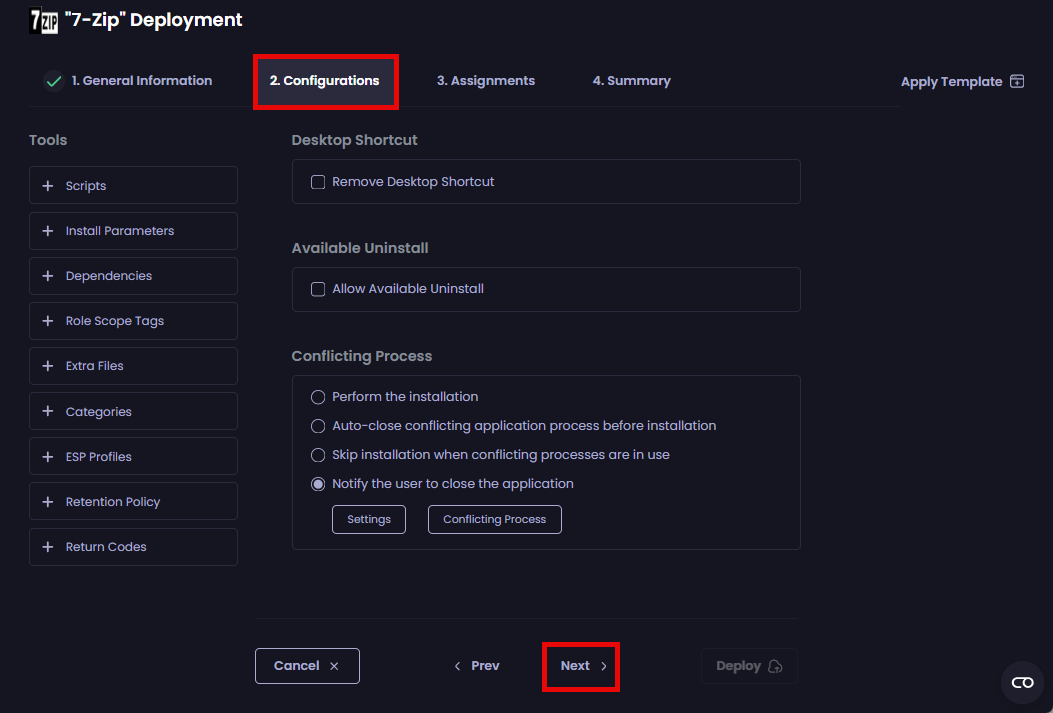Viewport: 1053px width, 713px height.
Task: Check Allow Available Uninstall
Action: tap(318, 289)
